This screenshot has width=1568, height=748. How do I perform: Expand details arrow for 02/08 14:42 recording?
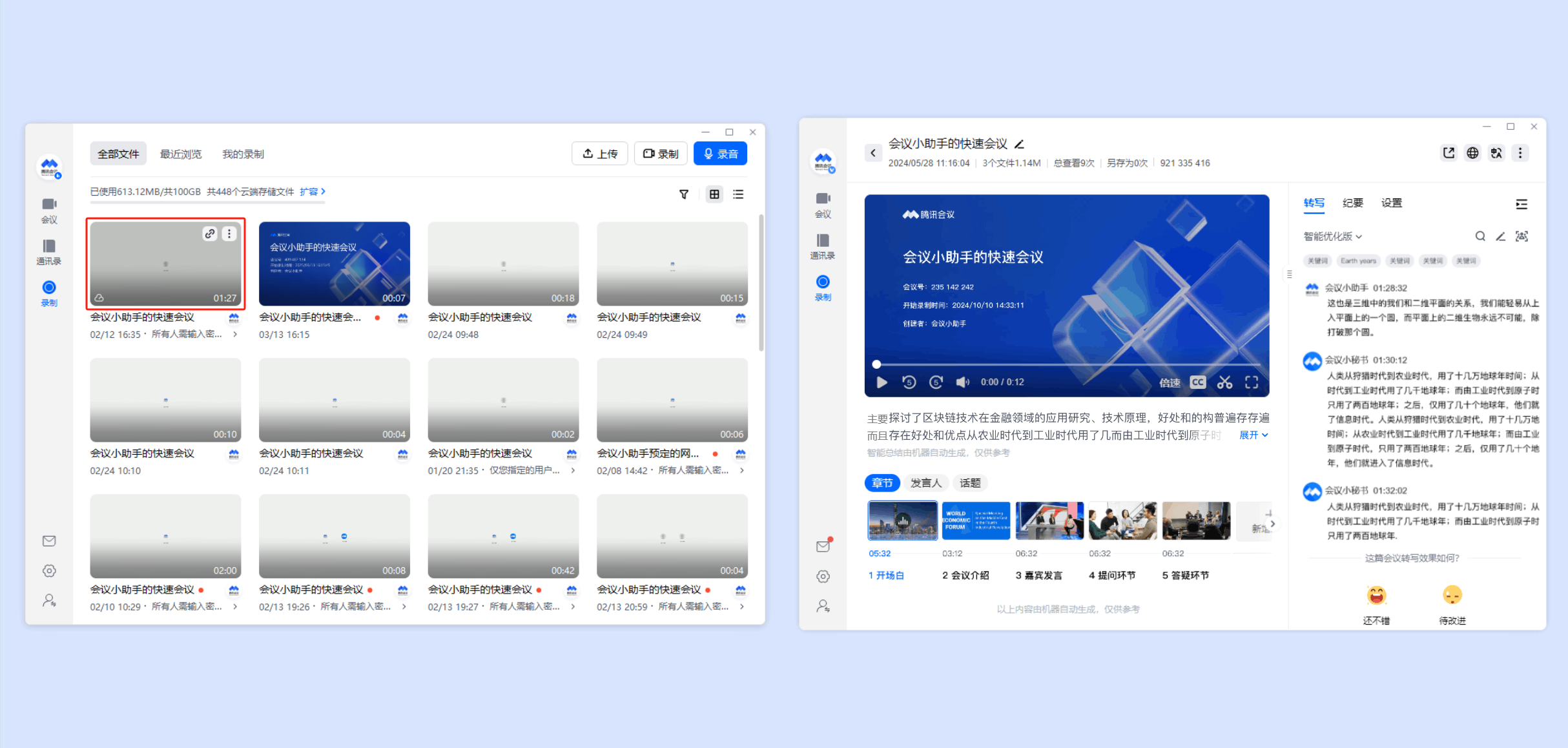(x=742, y=471)
